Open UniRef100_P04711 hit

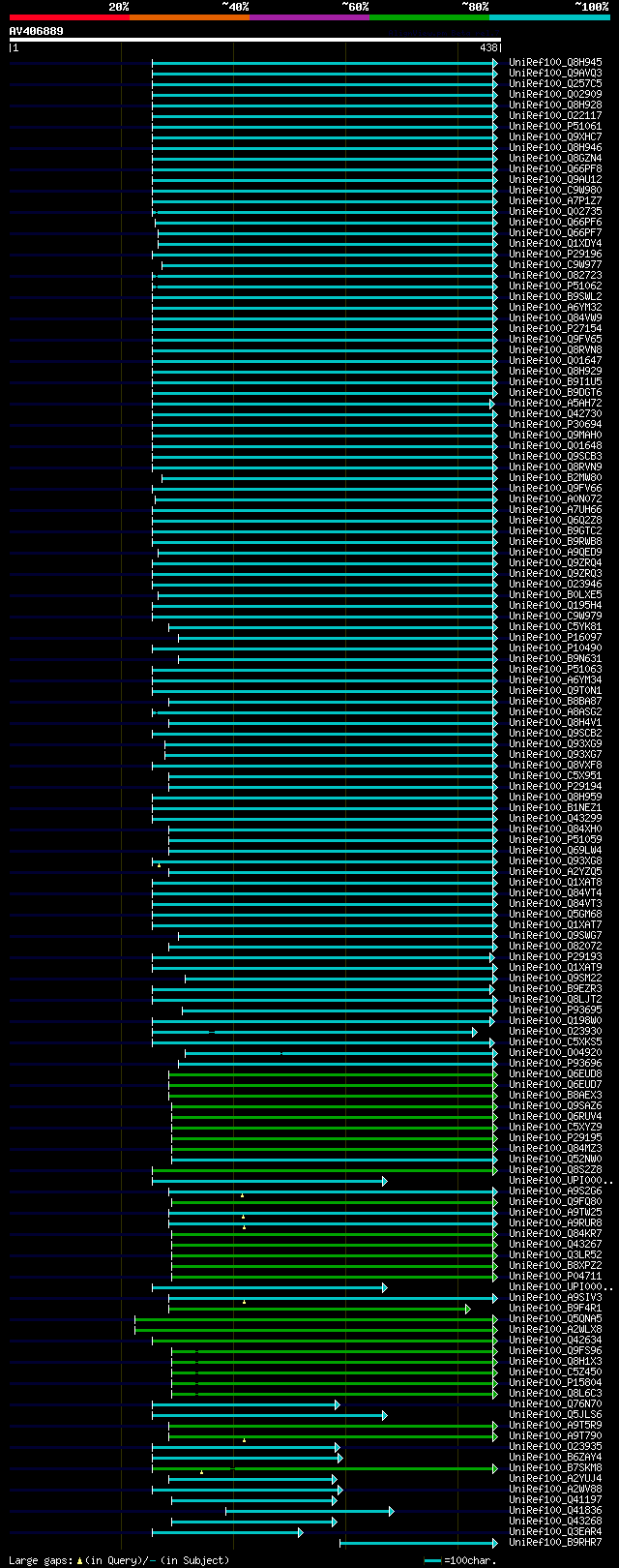coord(555,1277)
